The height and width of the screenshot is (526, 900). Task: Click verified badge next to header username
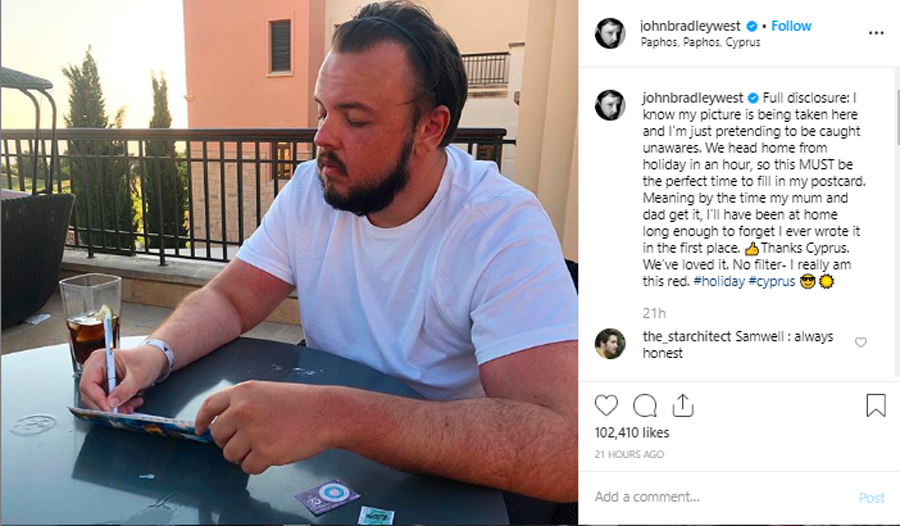(751, 26)
